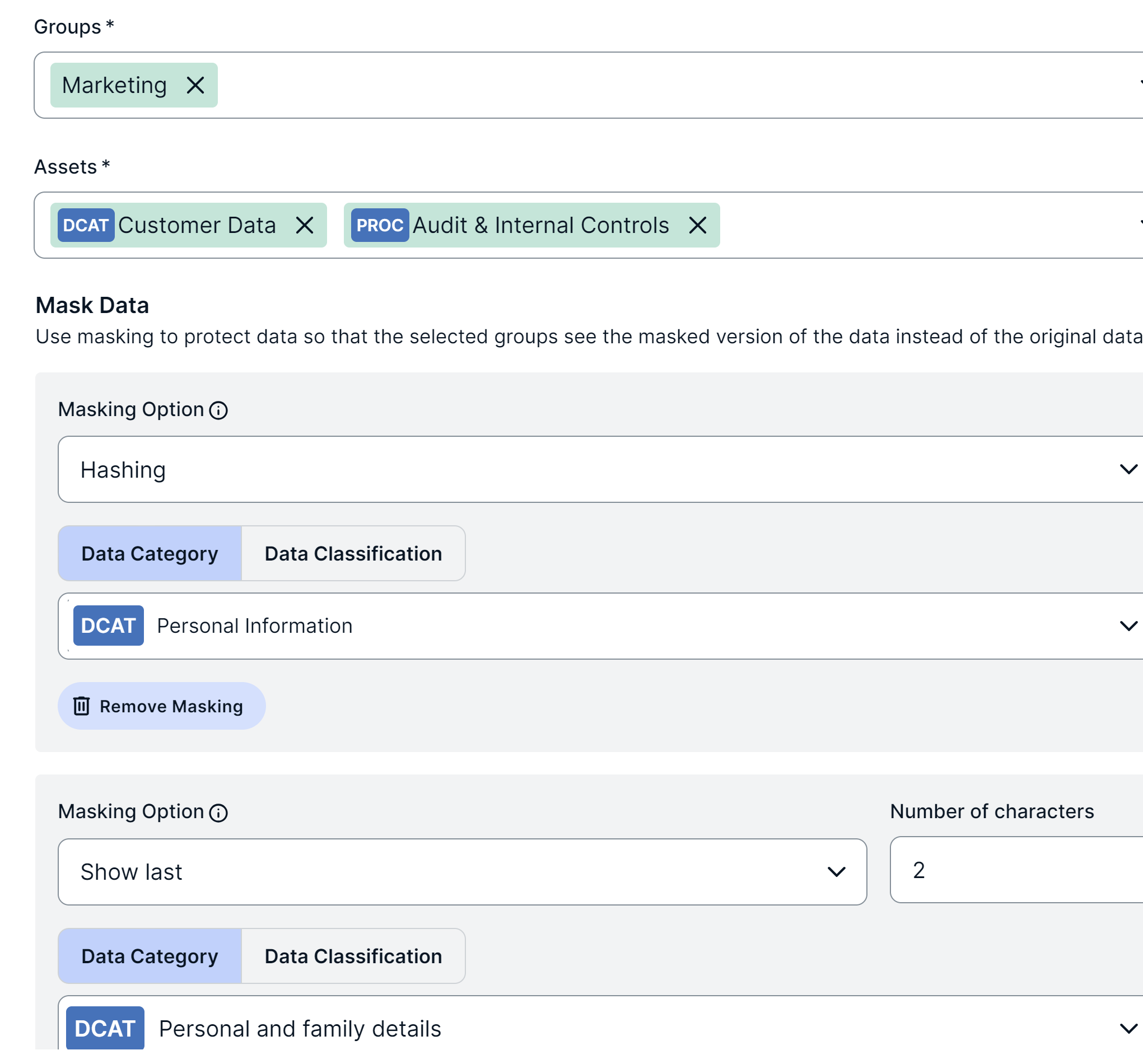Switch to first Data Classification tab
This screenshot has width=1143, height=1064.
(353, 553)
